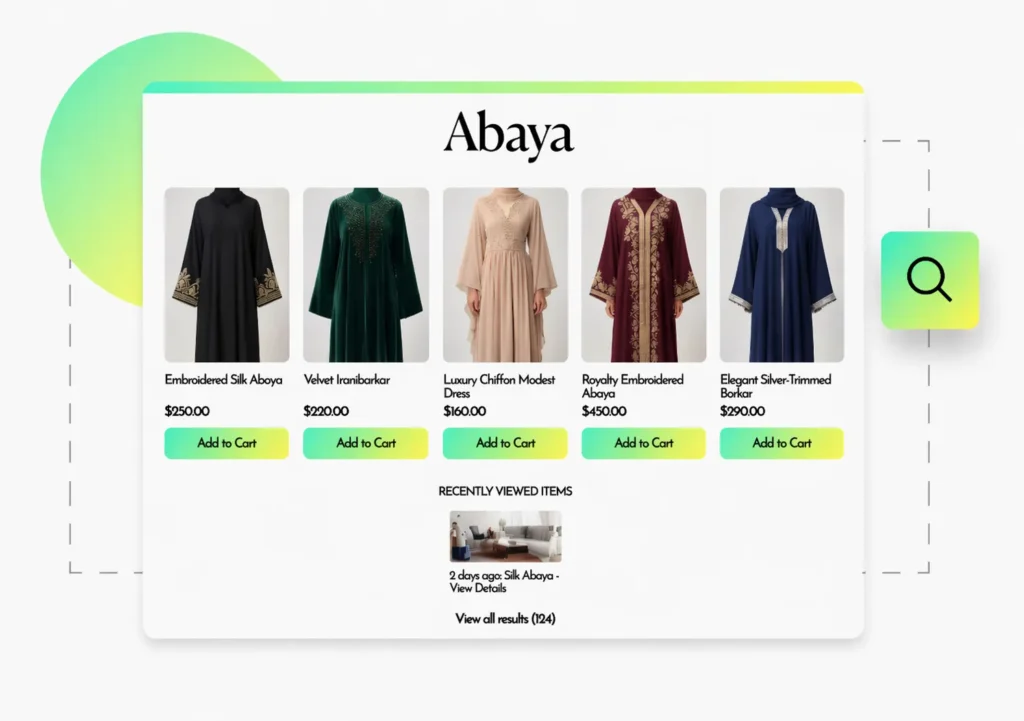Click the Abaya page heading
This screenshot has height=721, width=1024.
508,133
